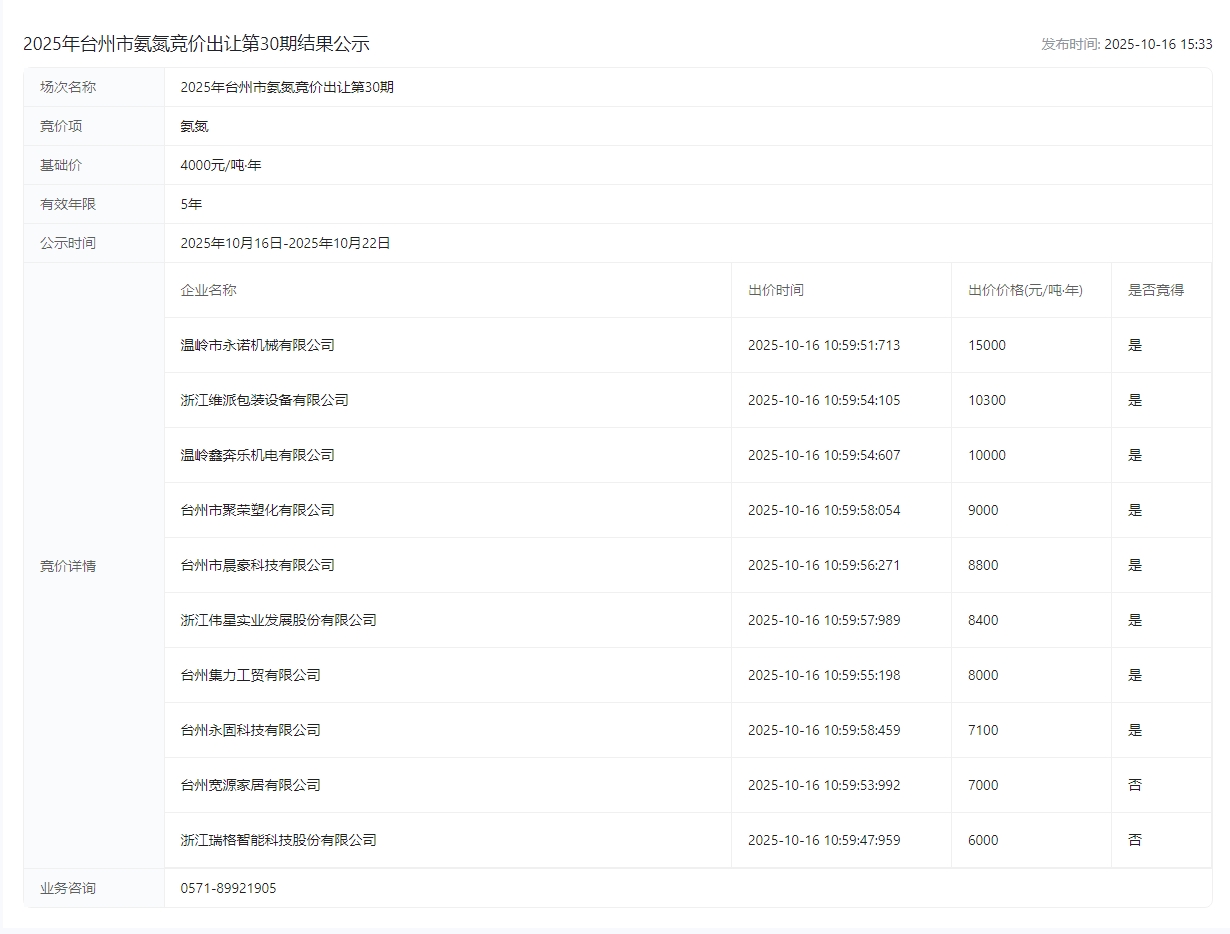Viewport: 1230px width, 934px height.
Task: Click the page title 2025年台州市氨氮竞价出让第30期结果公示
Action: coord(196,44)
